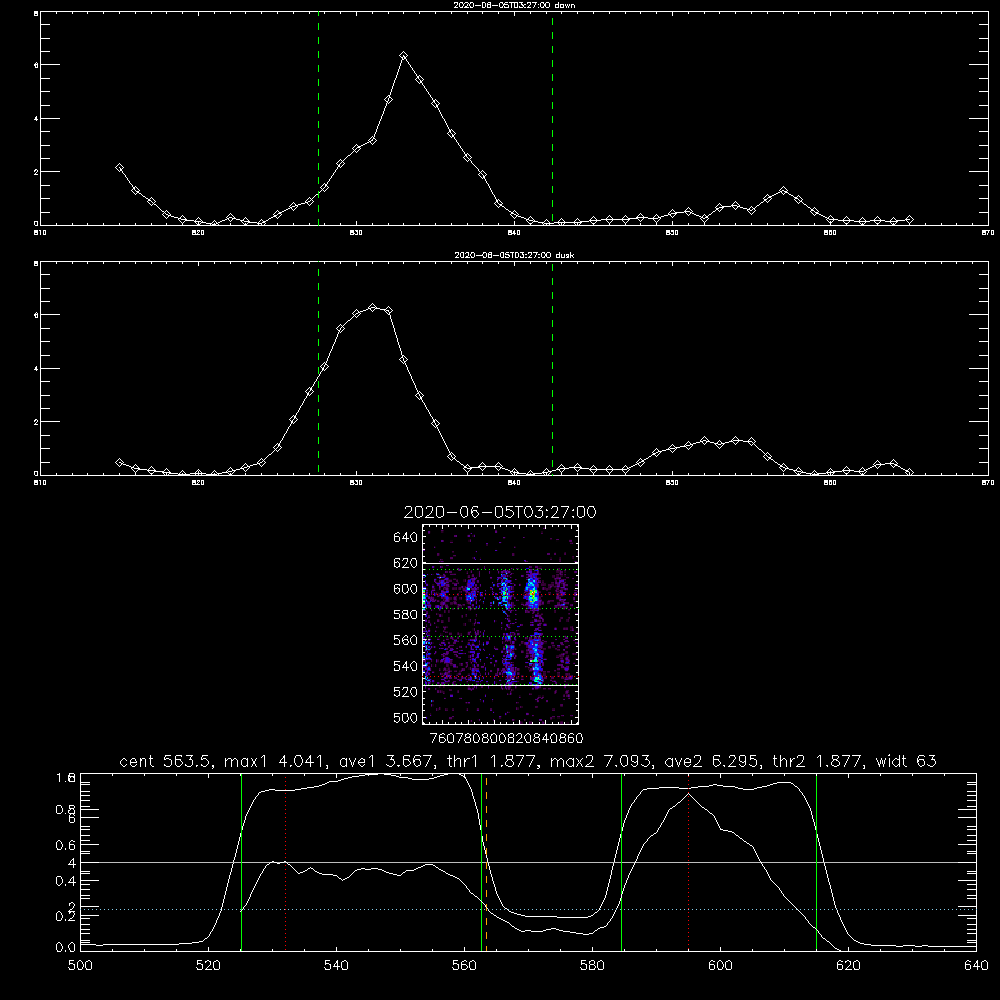Click the x-axis label 870 under dusk plot
The width and height of the screenshot is (1000, 1000).
tap(987, 483)
